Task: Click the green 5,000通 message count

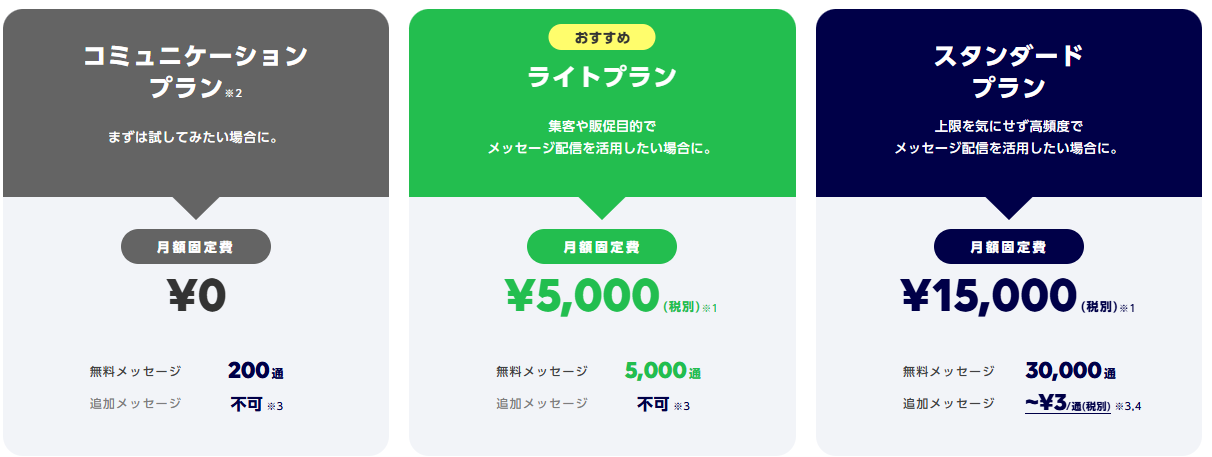Action: tap(663, 371)
